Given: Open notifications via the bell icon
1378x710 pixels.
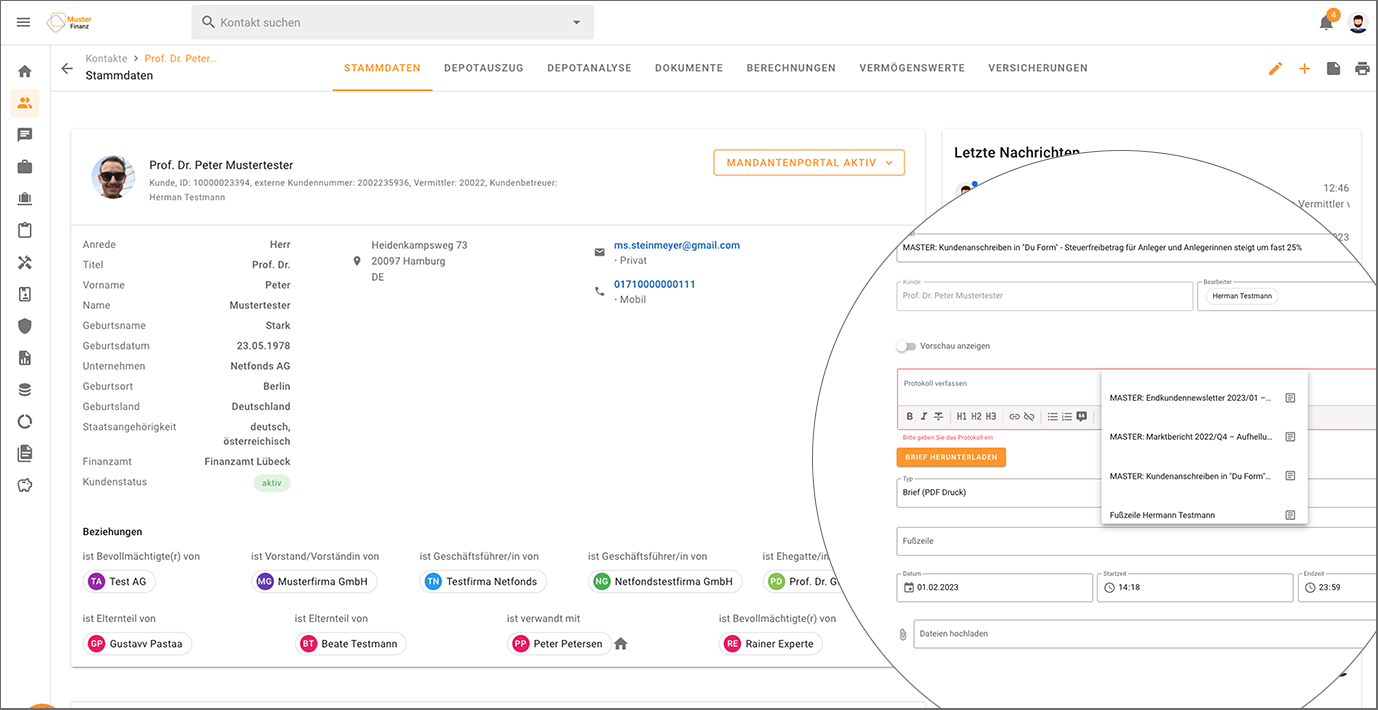Looking at the screenshot, I should click(x=1326, y=22).
